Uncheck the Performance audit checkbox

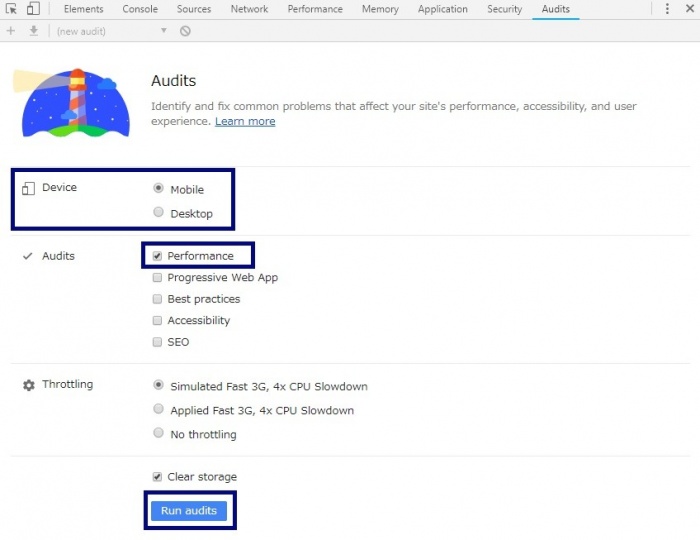pos(157,256)
